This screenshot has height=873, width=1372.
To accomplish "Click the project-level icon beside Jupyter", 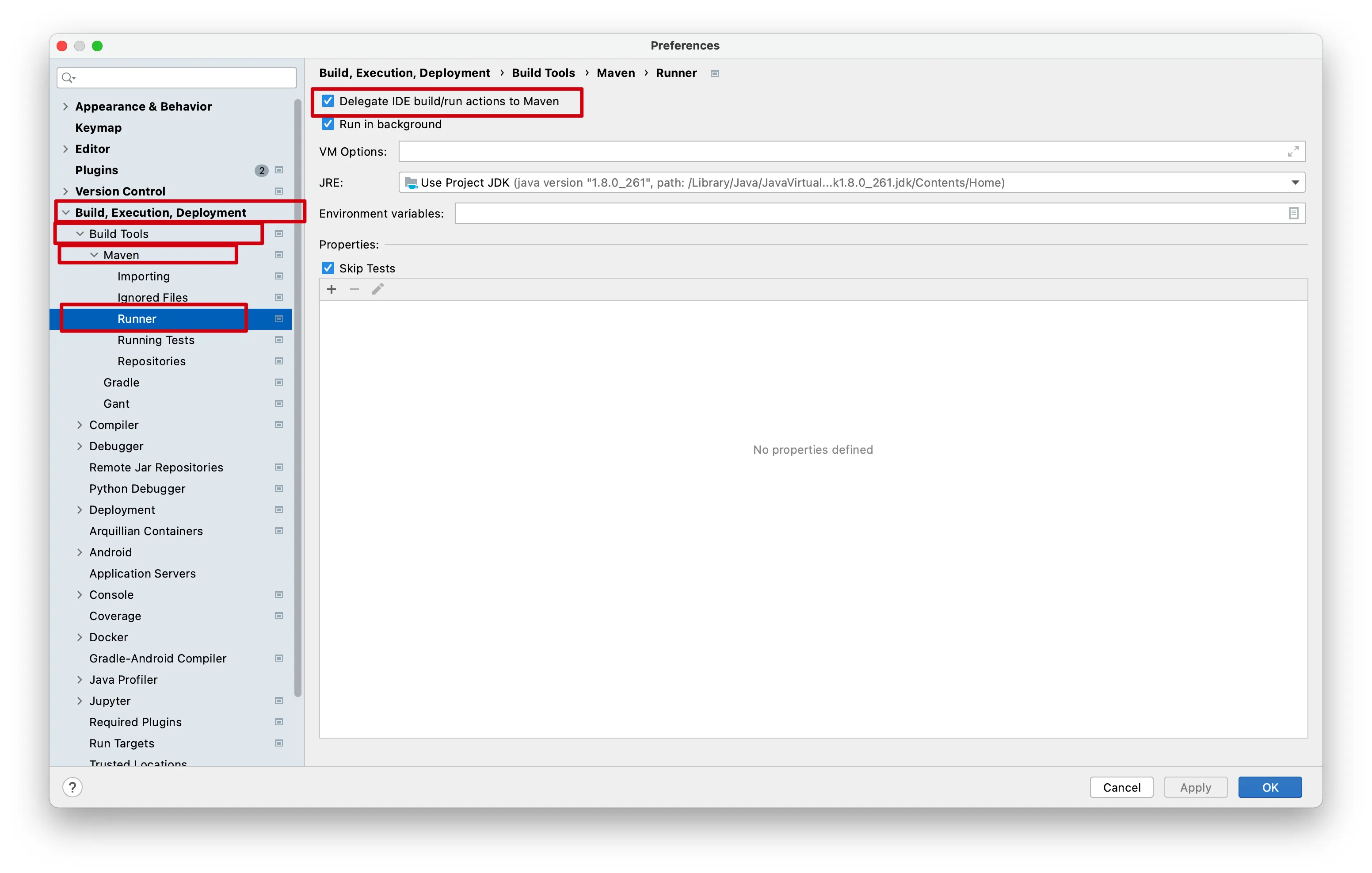I will click(x=279, y=701).
